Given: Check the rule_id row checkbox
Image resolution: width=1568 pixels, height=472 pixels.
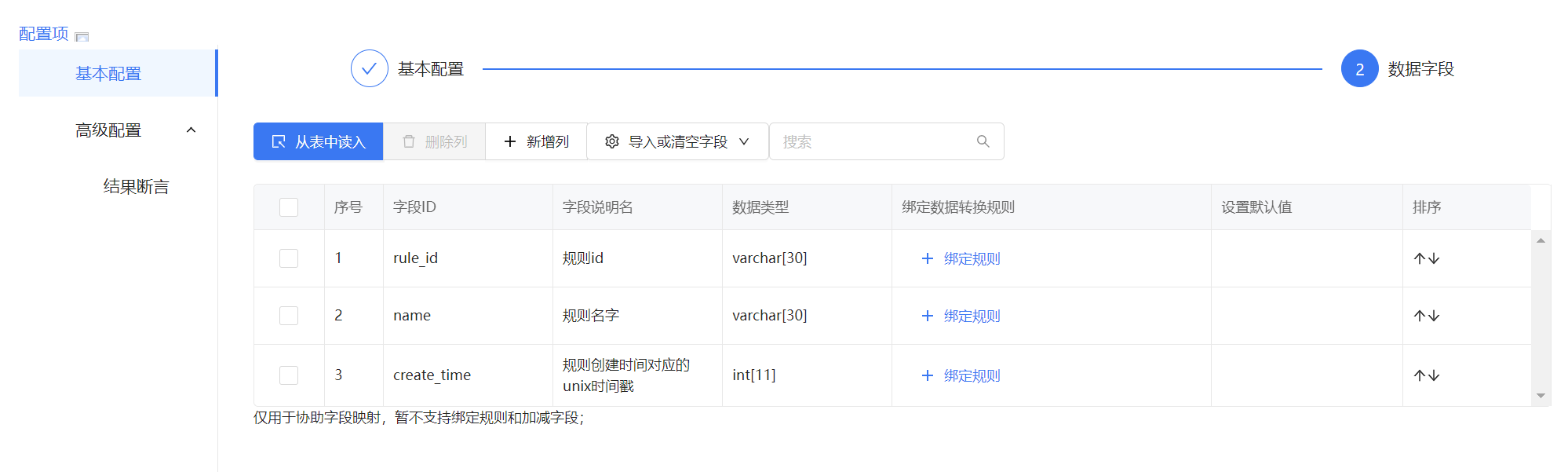Looking at the screenshot, I should pyautogui.click(x=289, y=258).
